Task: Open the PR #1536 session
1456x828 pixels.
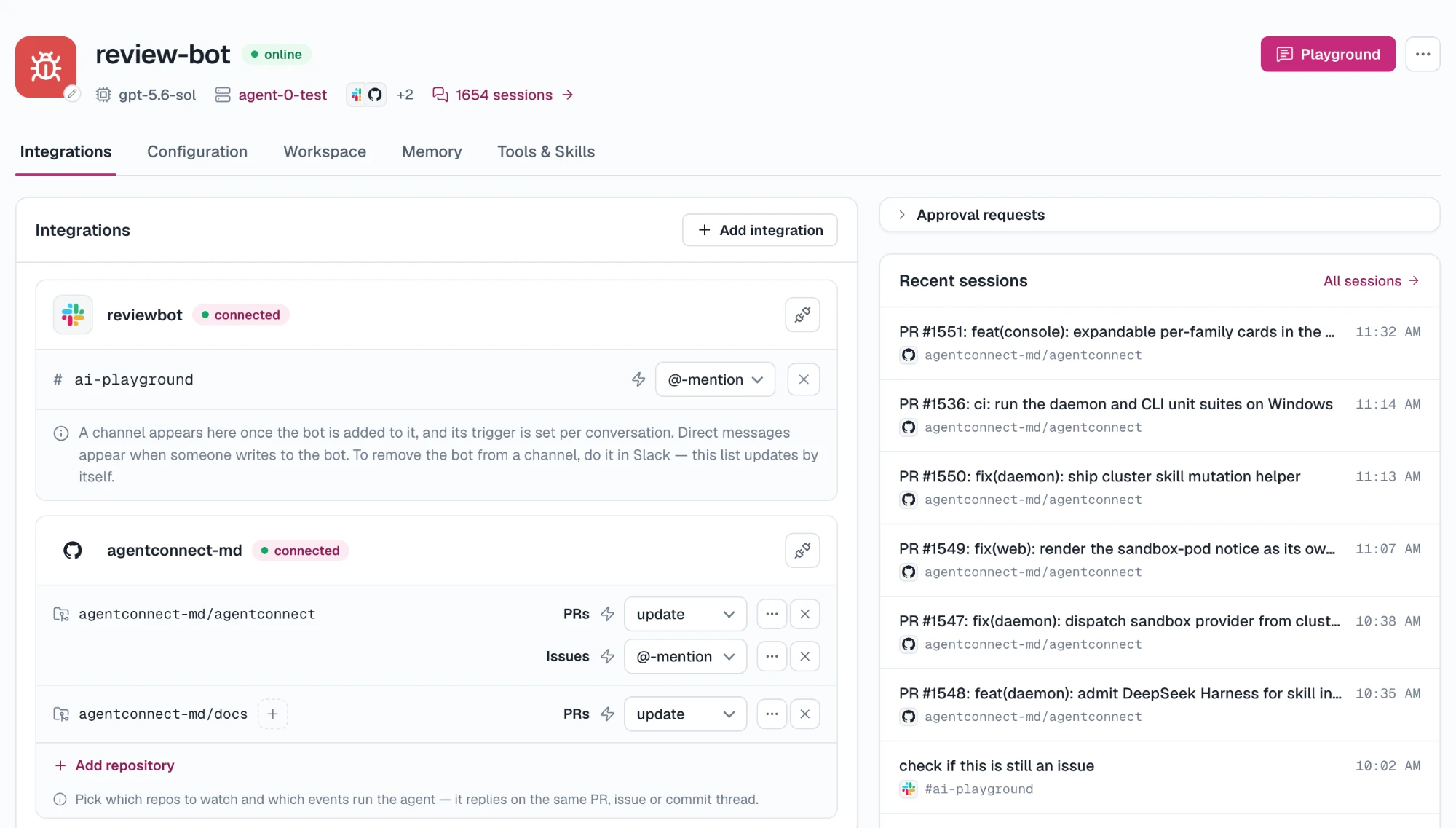Action: tap(1159, 415)
